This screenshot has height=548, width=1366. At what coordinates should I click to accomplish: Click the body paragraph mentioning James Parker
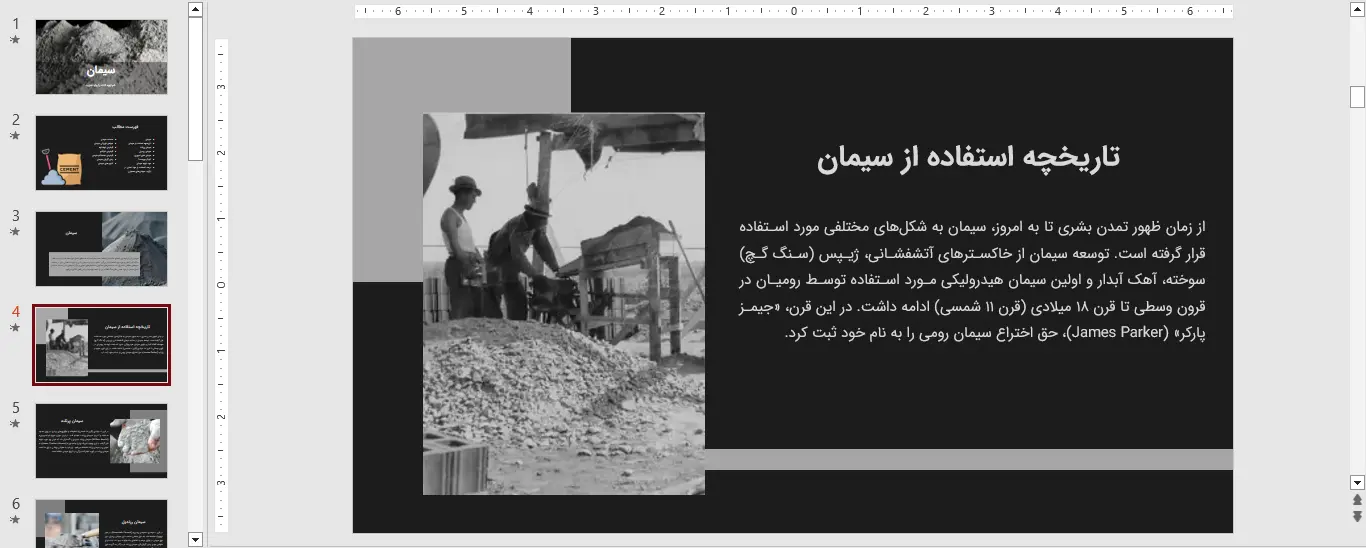tap(971, 280)
